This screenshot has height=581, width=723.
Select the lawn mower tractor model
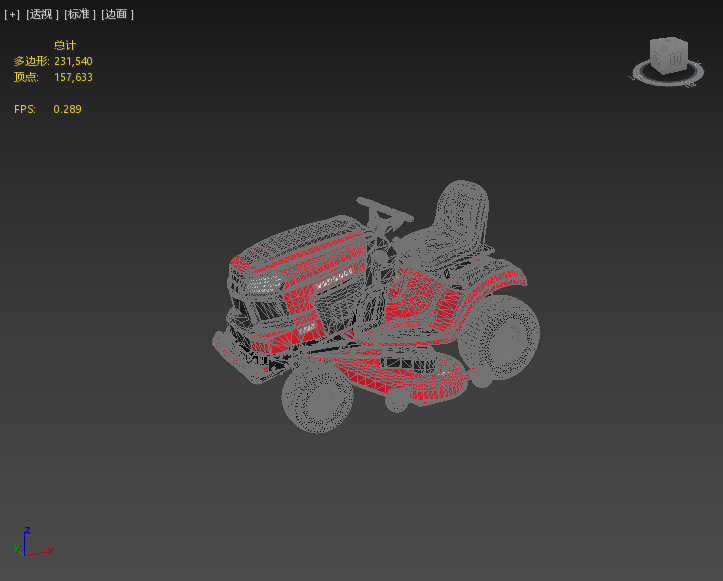376,306
